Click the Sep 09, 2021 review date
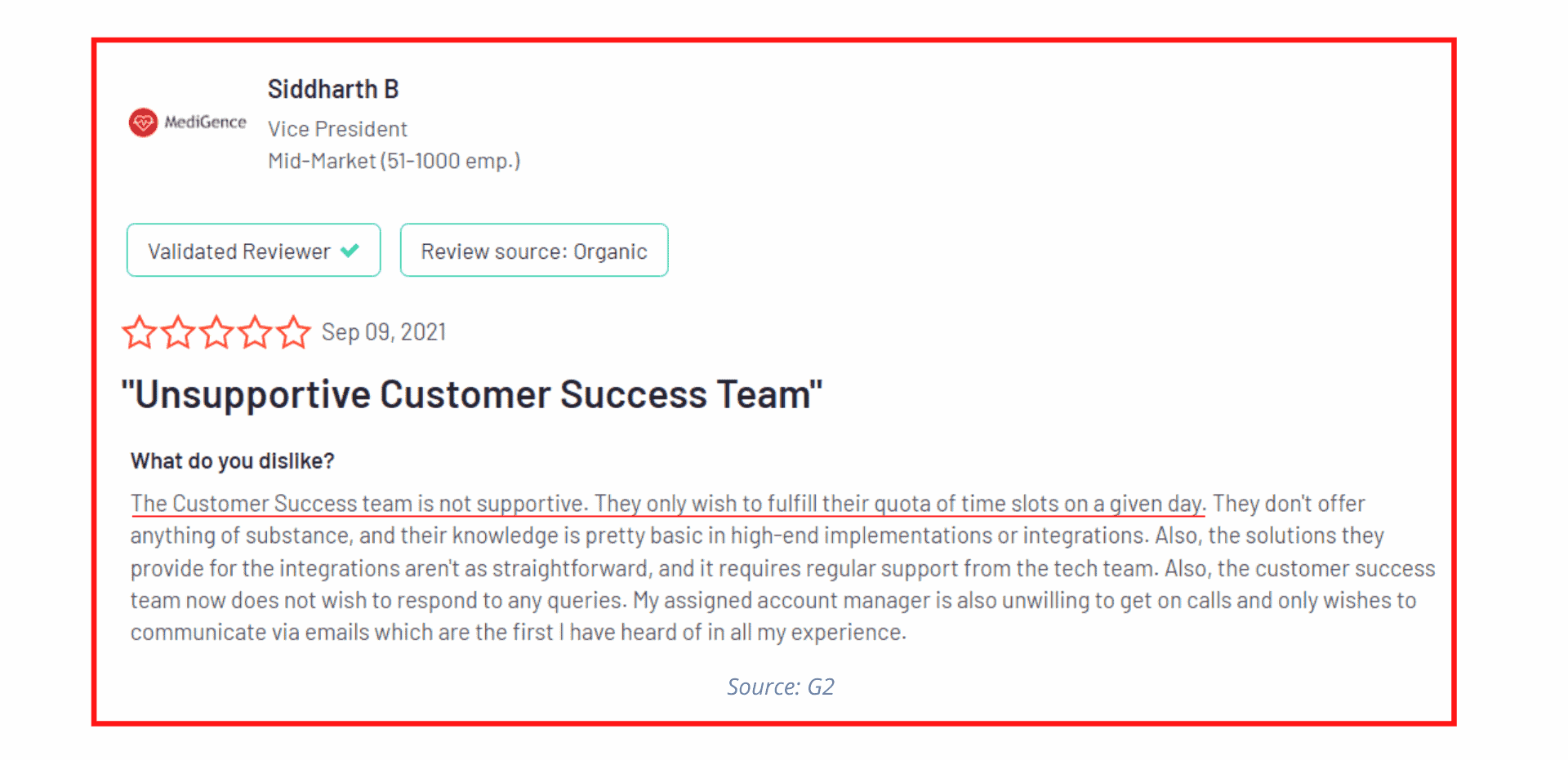 click(384, 332)
